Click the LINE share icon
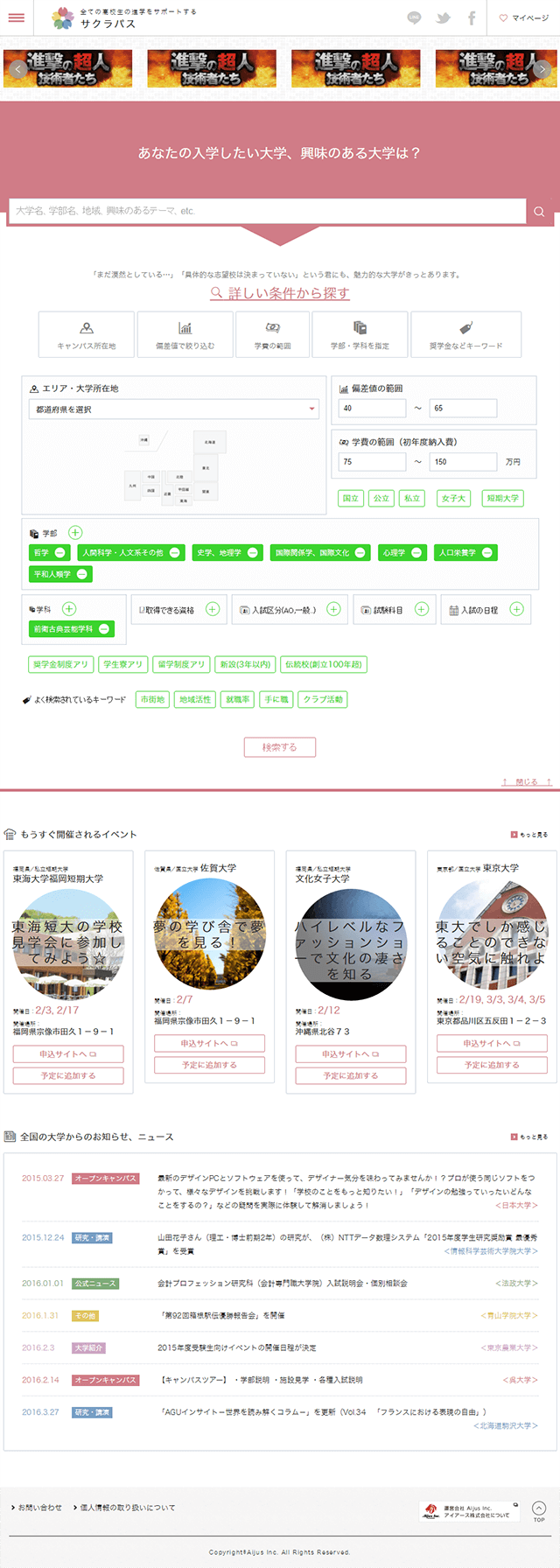This screenshot has height=1568, width=560. [x=414, y=17]
